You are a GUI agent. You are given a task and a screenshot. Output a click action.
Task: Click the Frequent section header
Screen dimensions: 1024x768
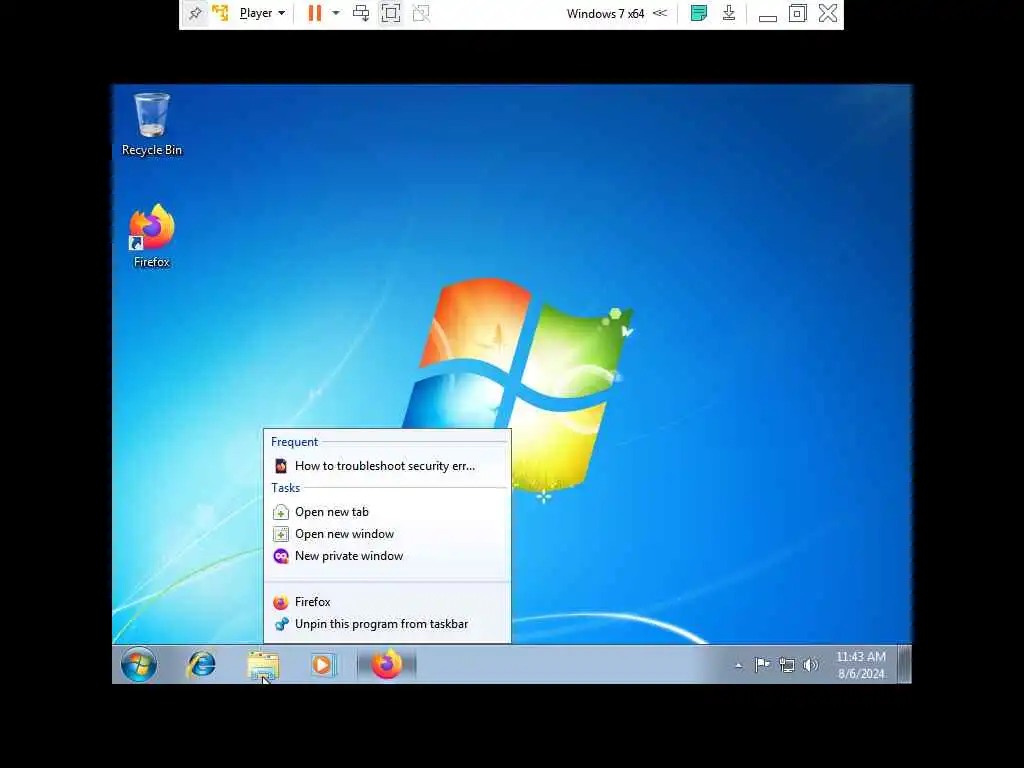295,442
